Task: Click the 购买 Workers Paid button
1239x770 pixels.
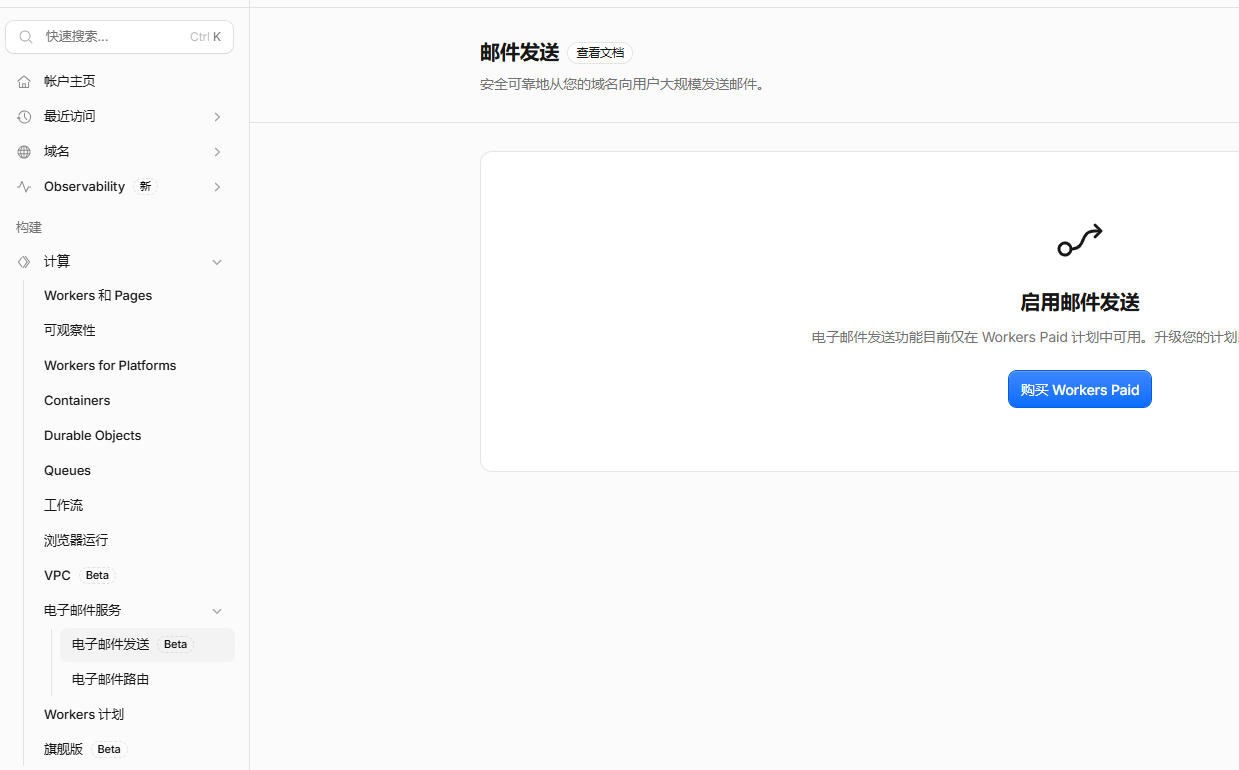Action: point(1080,389)
